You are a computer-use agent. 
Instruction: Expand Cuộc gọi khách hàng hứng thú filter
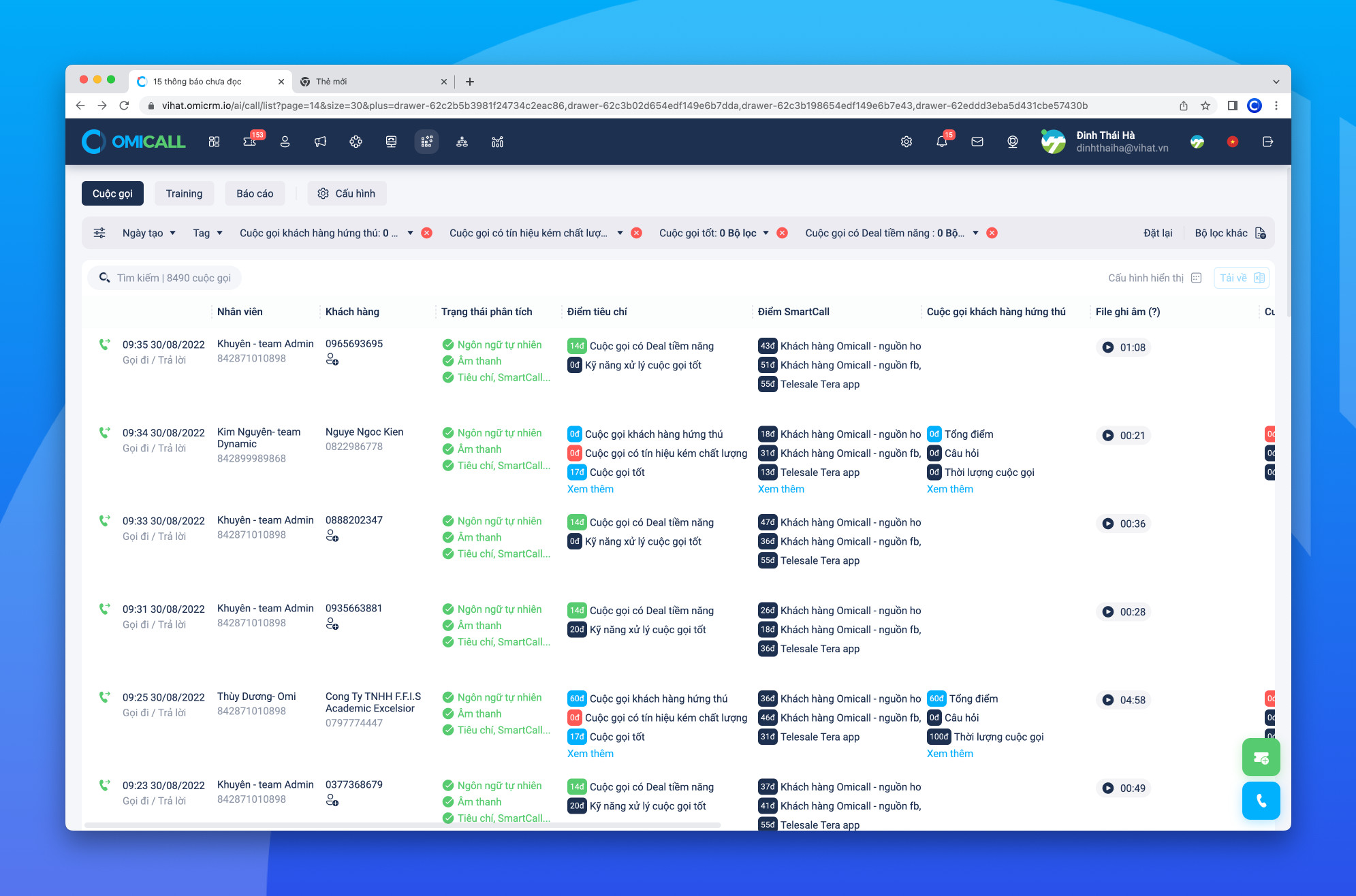410,233
